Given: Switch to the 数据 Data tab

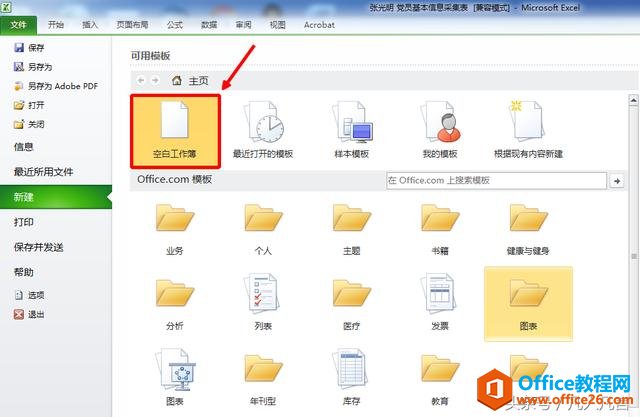Looking at the screenshot, I should coord(209,25).
